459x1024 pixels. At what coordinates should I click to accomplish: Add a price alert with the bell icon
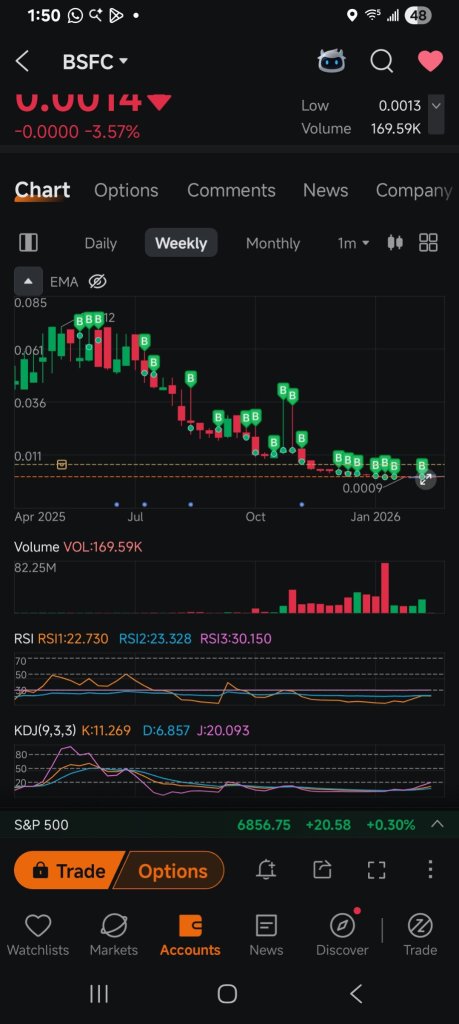[x=266, y=869]
